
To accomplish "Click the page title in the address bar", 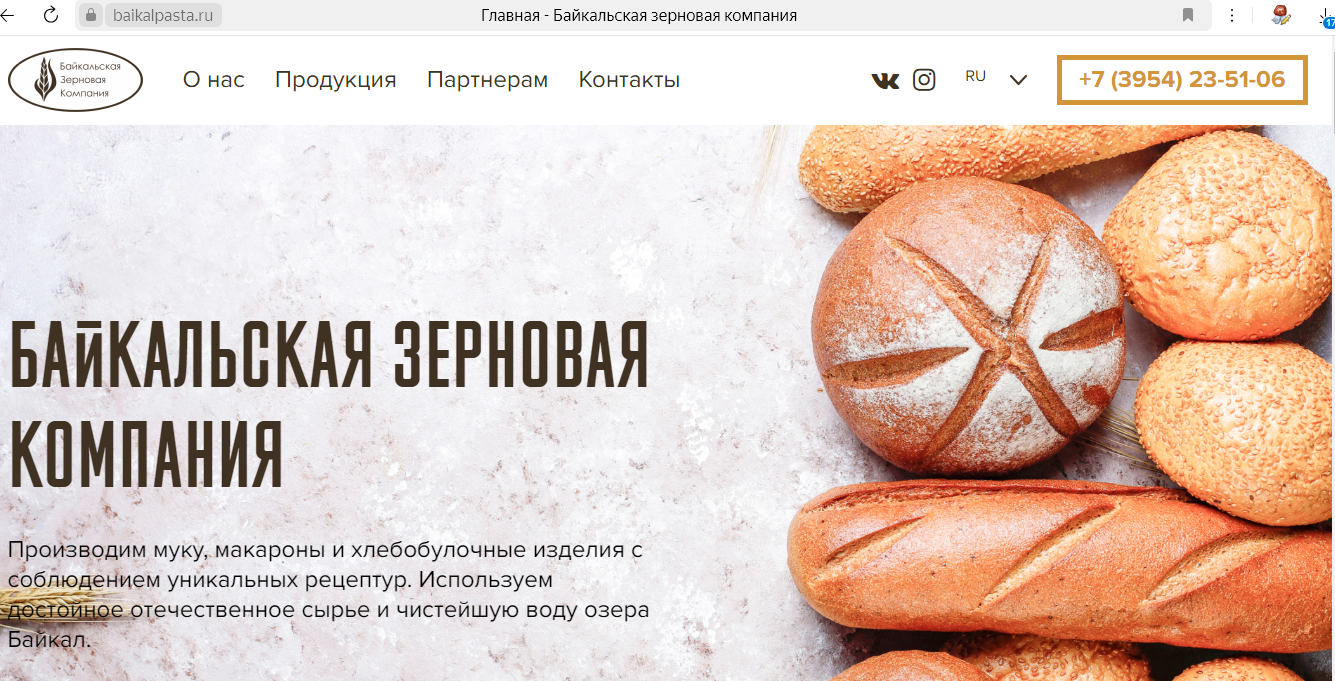I will 639,15.
